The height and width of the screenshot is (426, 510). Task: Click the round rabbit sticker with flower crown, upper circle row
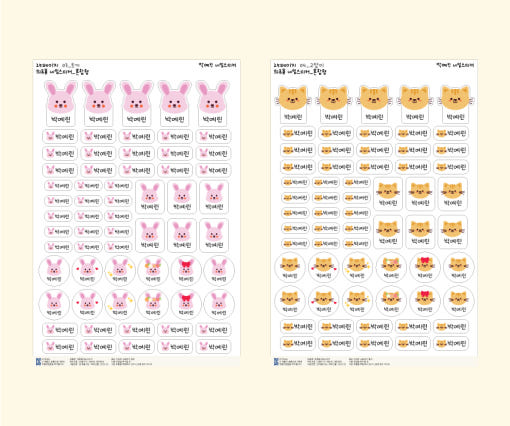[153, 271]
